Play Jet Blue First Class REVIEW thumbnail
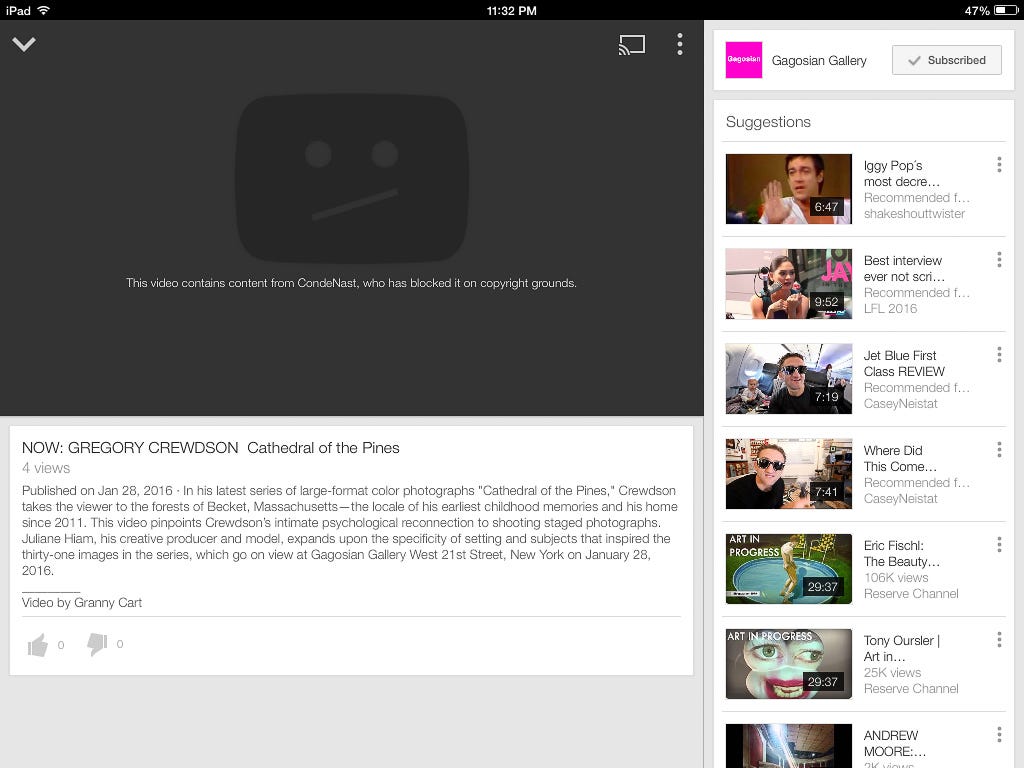Screen dimensions: 1024x768 (788, 379)
